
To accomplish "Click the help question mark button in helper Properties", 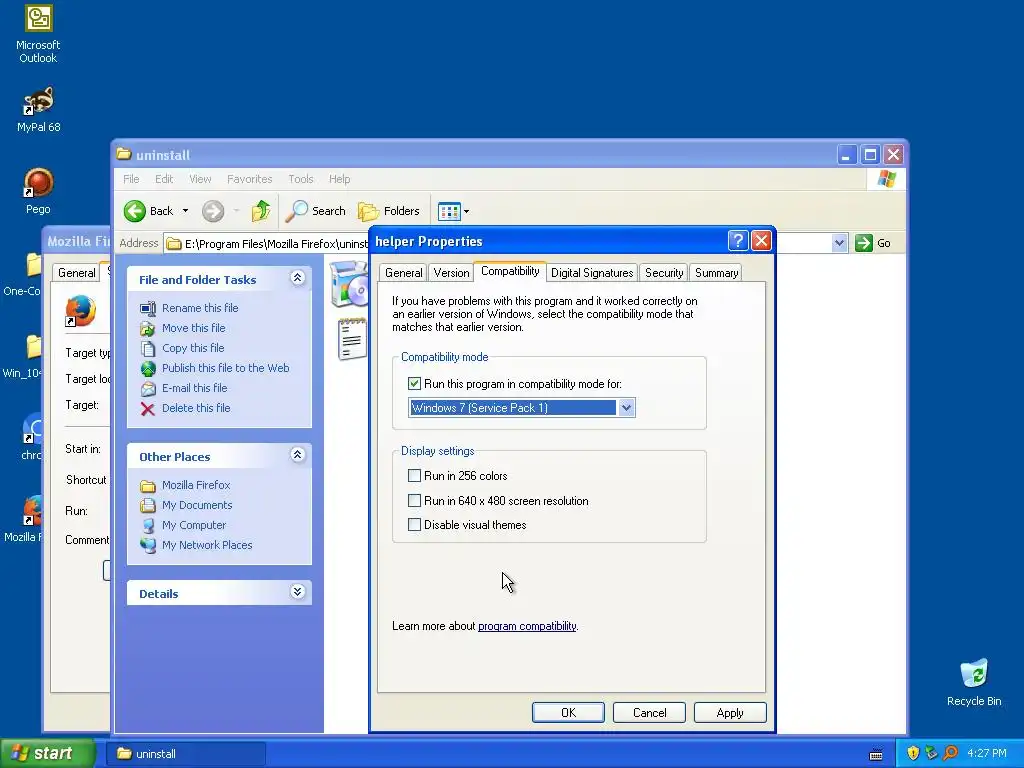I will (x=737, y=241).
